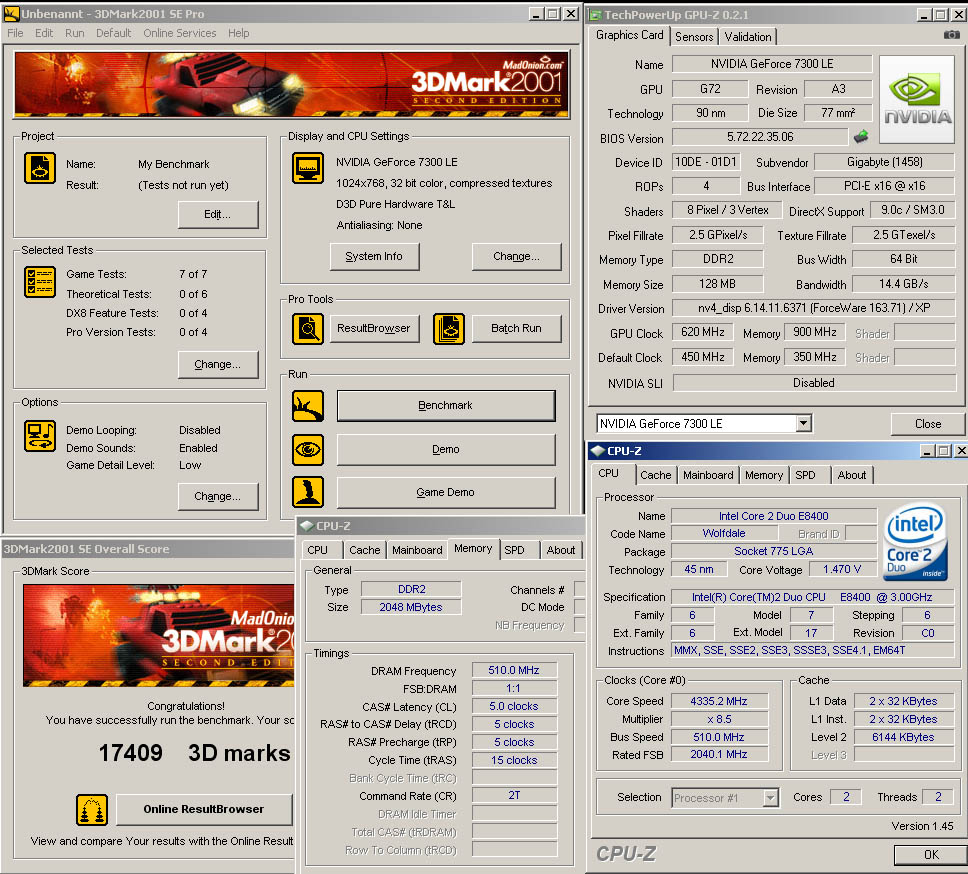Click the CPU-Z memory window title icon
This screenshot has height=874, width=968.
[306, 526]
